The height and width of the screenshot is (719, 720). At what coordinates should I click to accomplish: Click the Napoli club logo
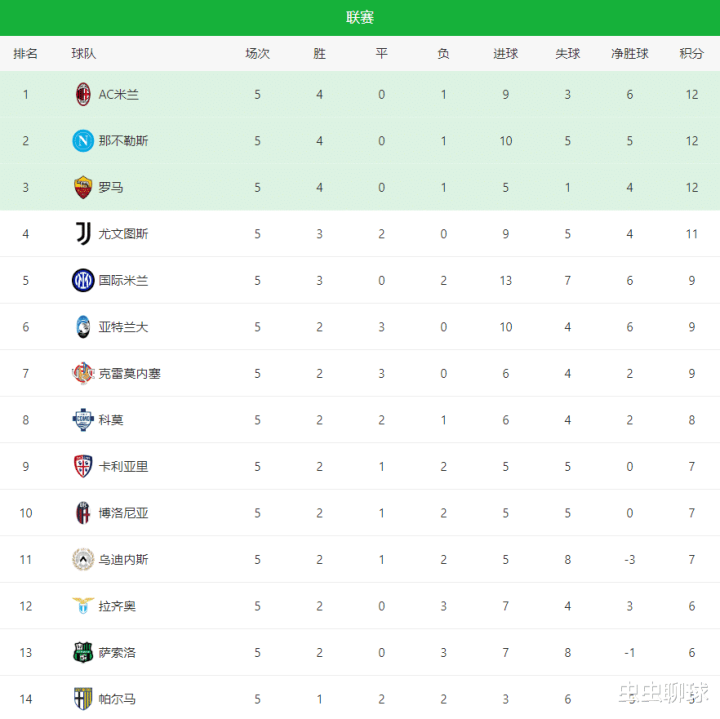click(83, 141)
